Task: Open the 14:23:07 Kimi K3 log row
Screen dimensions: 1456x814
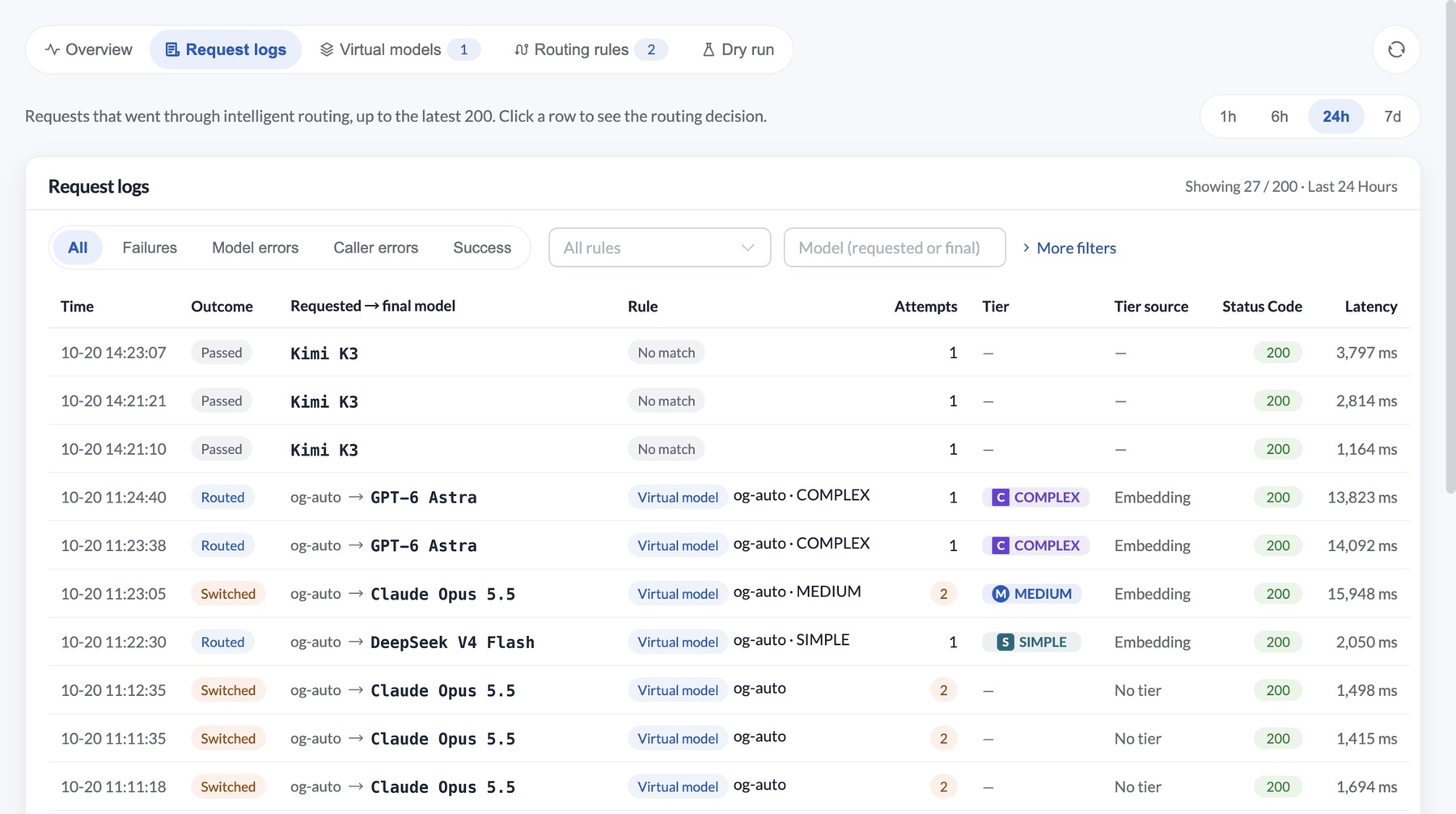Action: [x=729, y=352]
